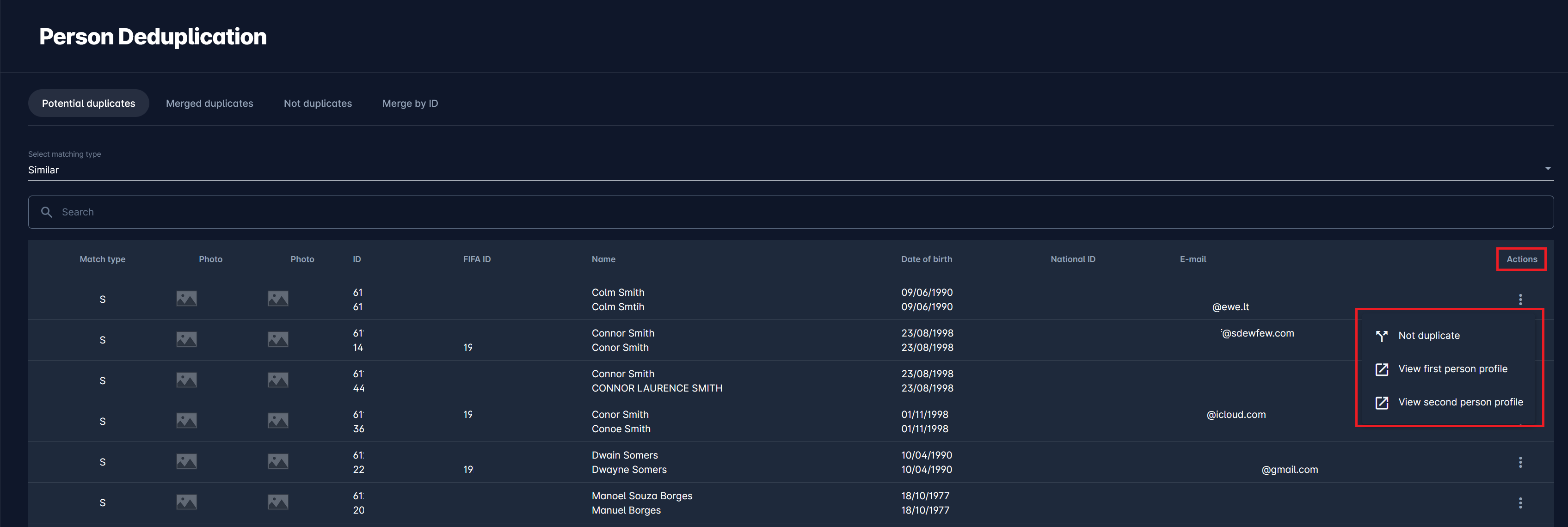This screenshot has width=1568, height=527.
Task: Click first photo placeholder in Colm Smith row
Action: [x=186, y=299]
